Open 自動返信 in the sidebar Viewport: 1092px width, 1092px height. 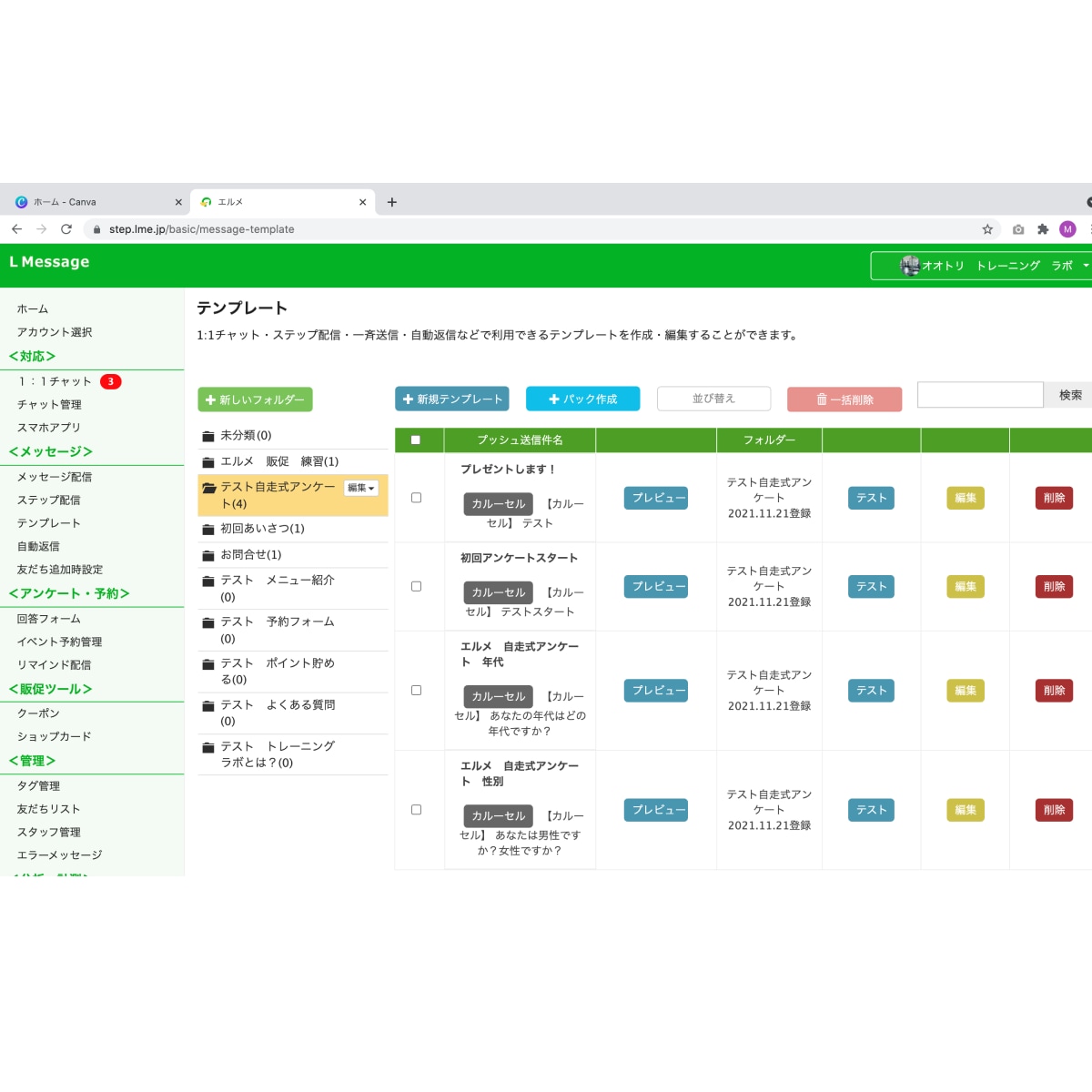point(38,547)
